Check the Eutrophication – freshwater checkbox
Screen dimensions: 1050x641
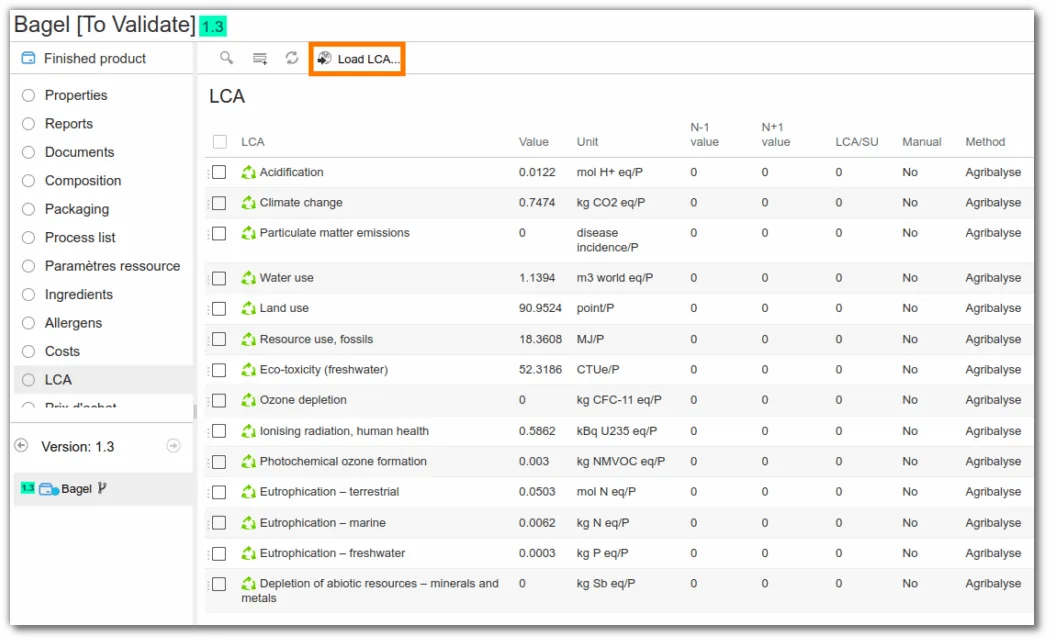(219, 553)
